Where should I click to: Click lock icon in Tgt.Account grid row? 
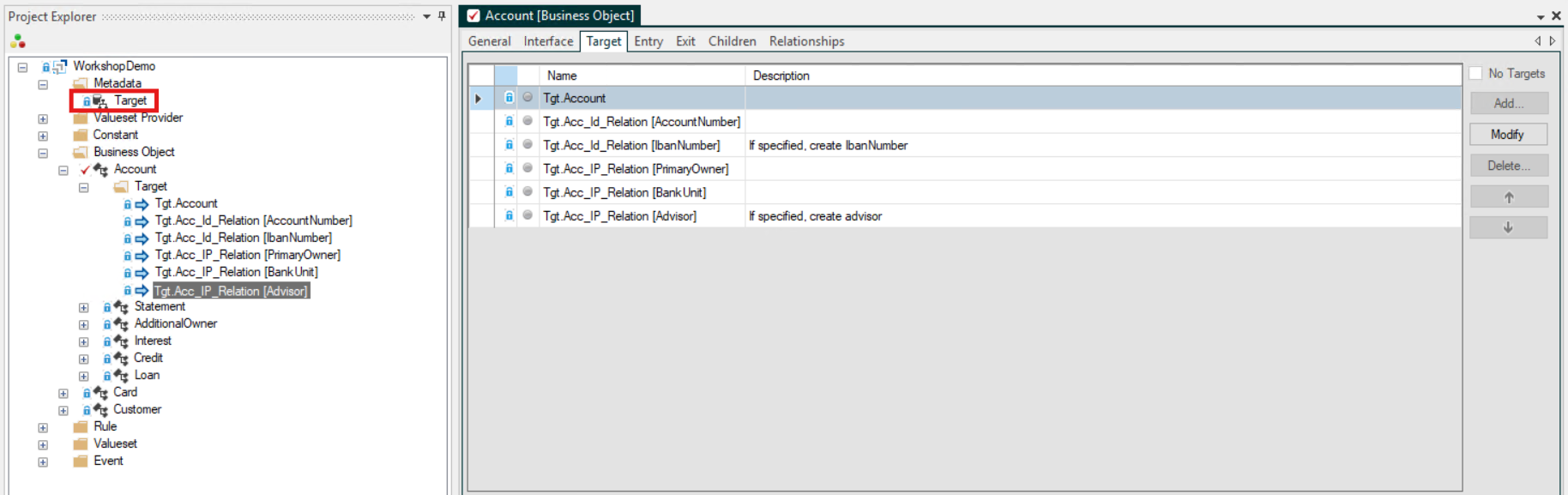[x=509, y=98]
